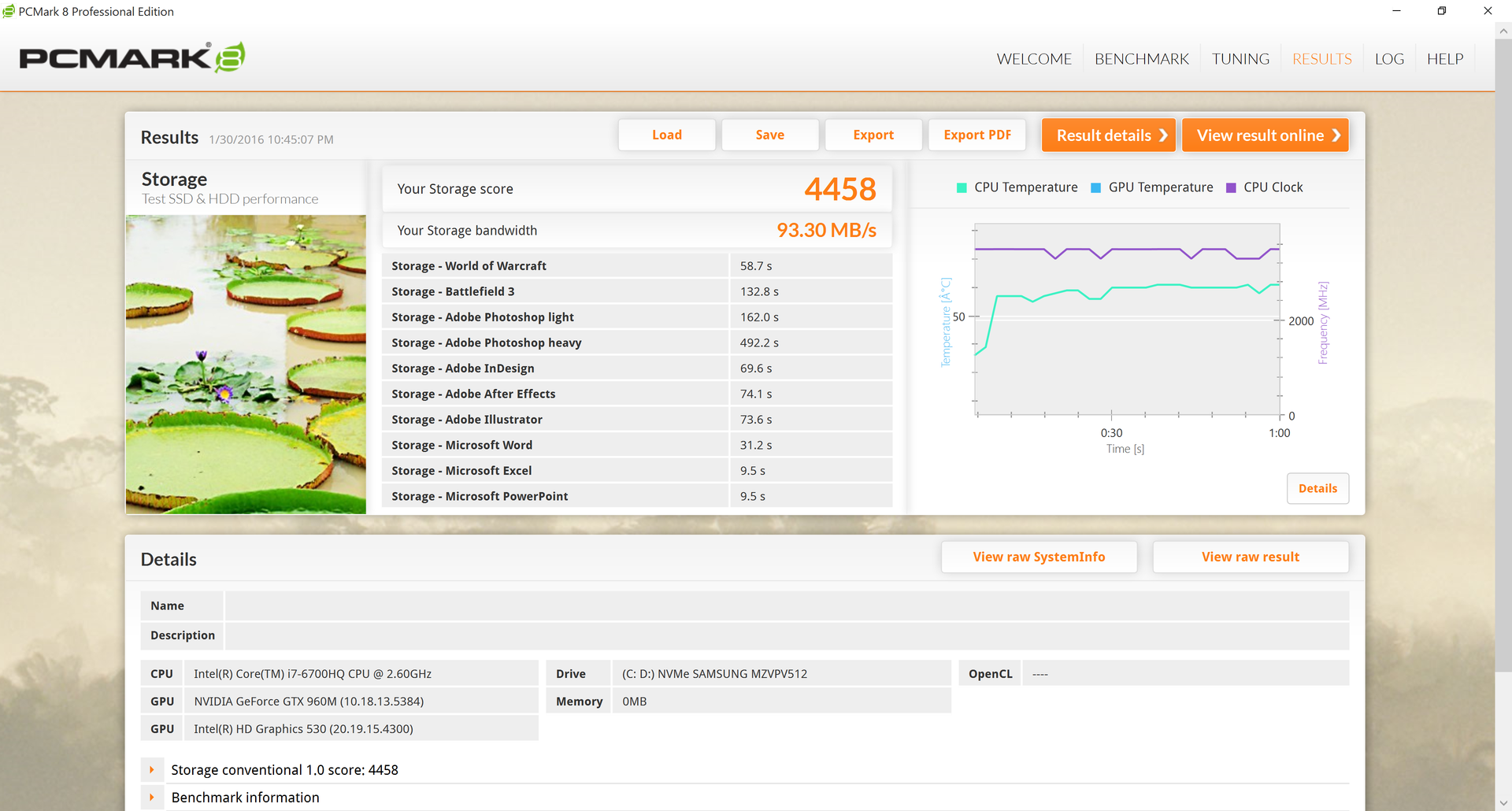Open Result details
Screen dimensions: 1512x811
click(x=1109, y=135)
